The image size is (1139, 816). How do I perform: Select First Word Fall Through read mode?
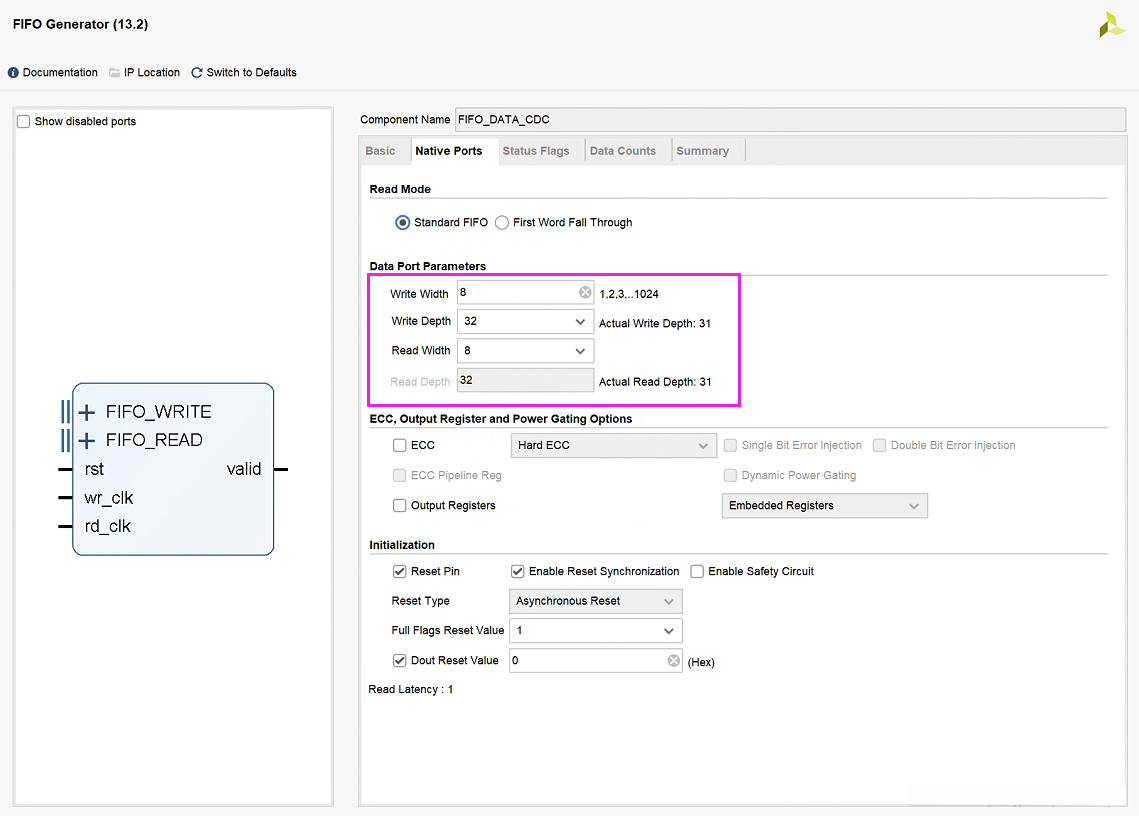click(x=502, y=223)
